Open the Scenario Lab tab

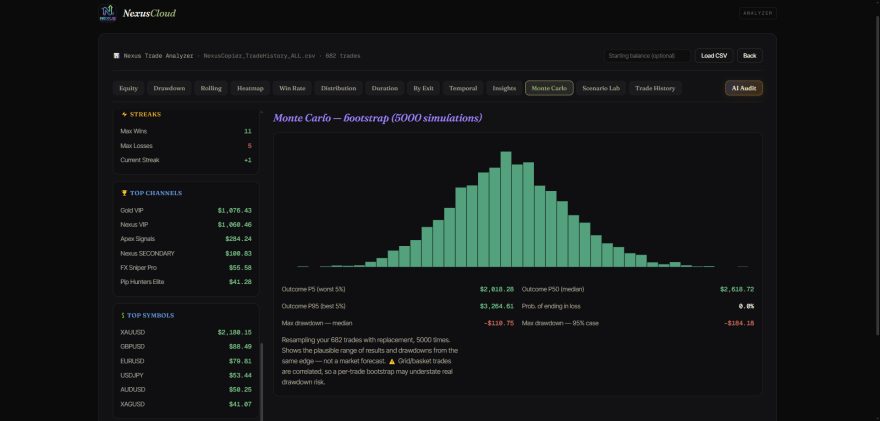(601, 88)
